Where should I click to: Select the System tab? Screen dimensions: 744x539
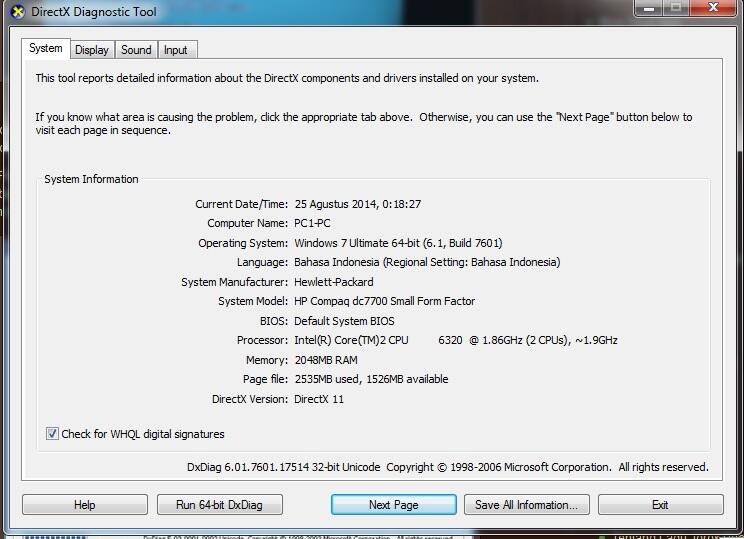[x=46, y=48]
